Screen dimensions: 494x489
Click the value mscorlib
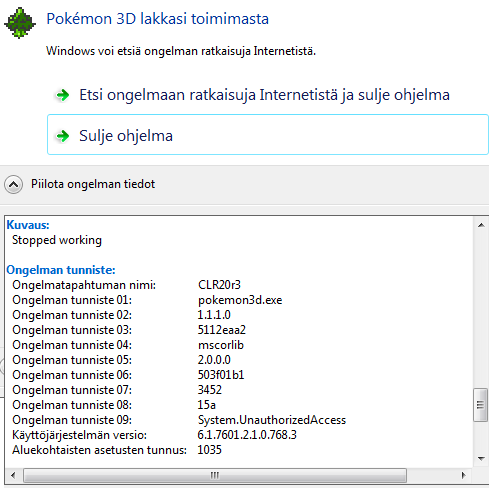(221, 345)
